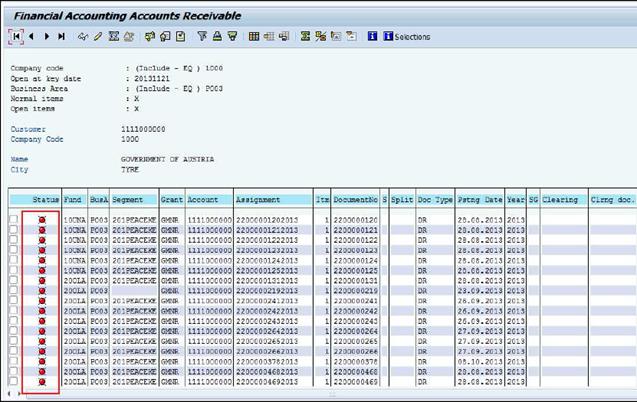Check the row box for document 2200000469

click(x=13, y=382)
